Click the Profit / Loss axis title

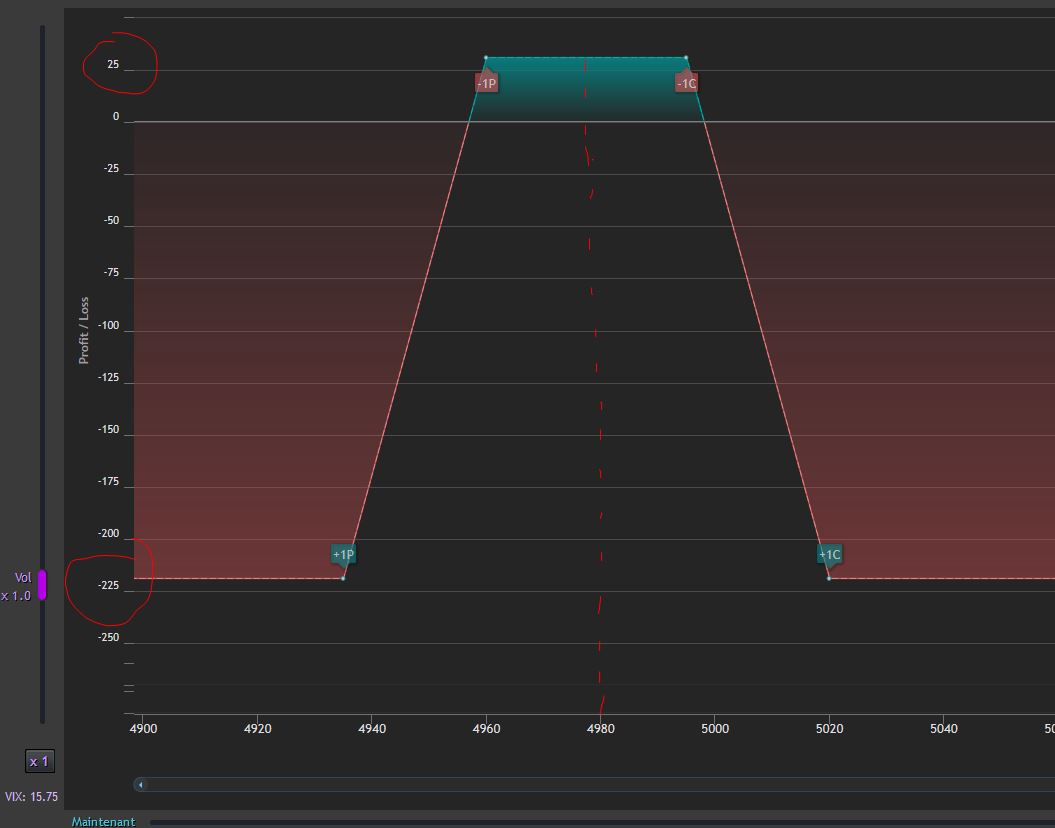[83, 330]
